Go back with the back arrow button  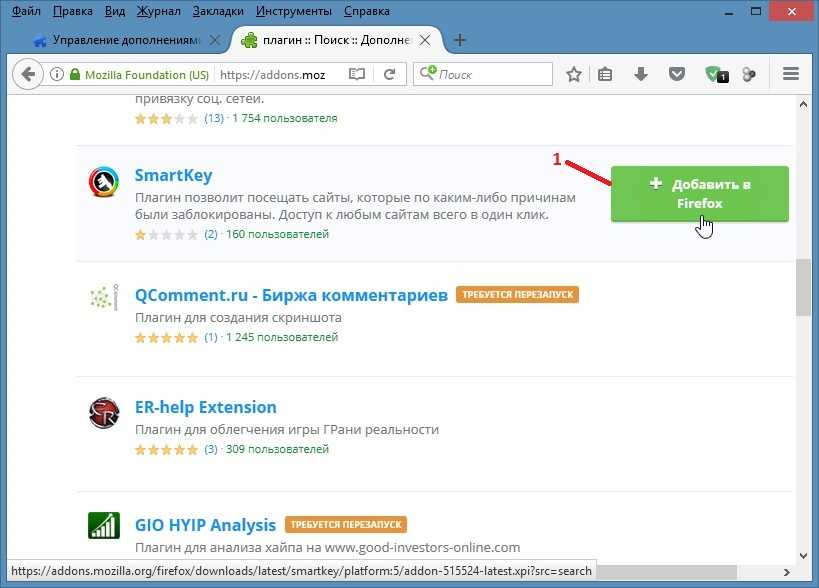28,74
